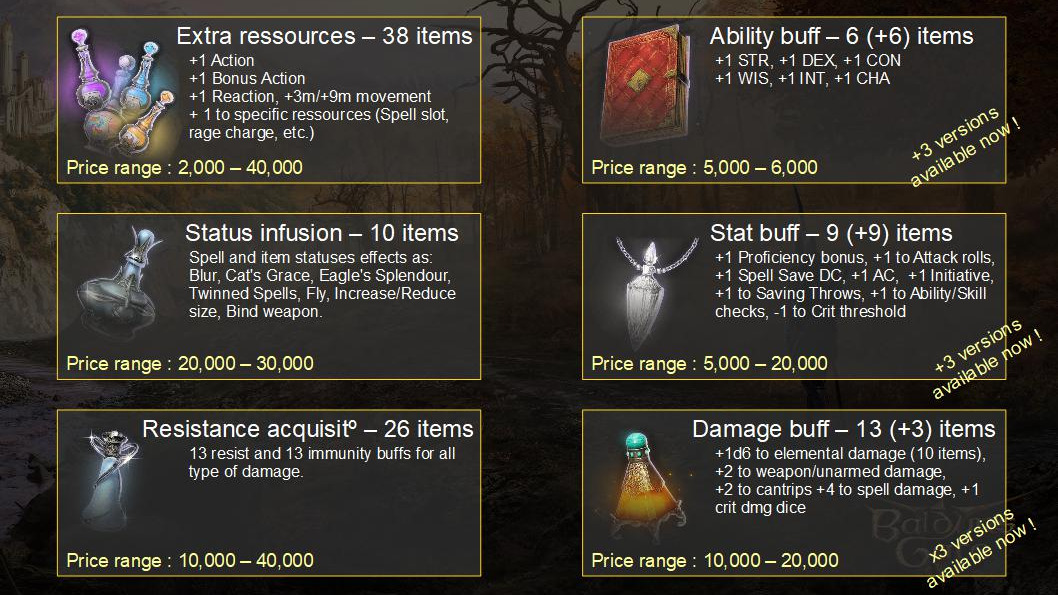Open the Extra ressources – 38 items heading

(324, 37)
